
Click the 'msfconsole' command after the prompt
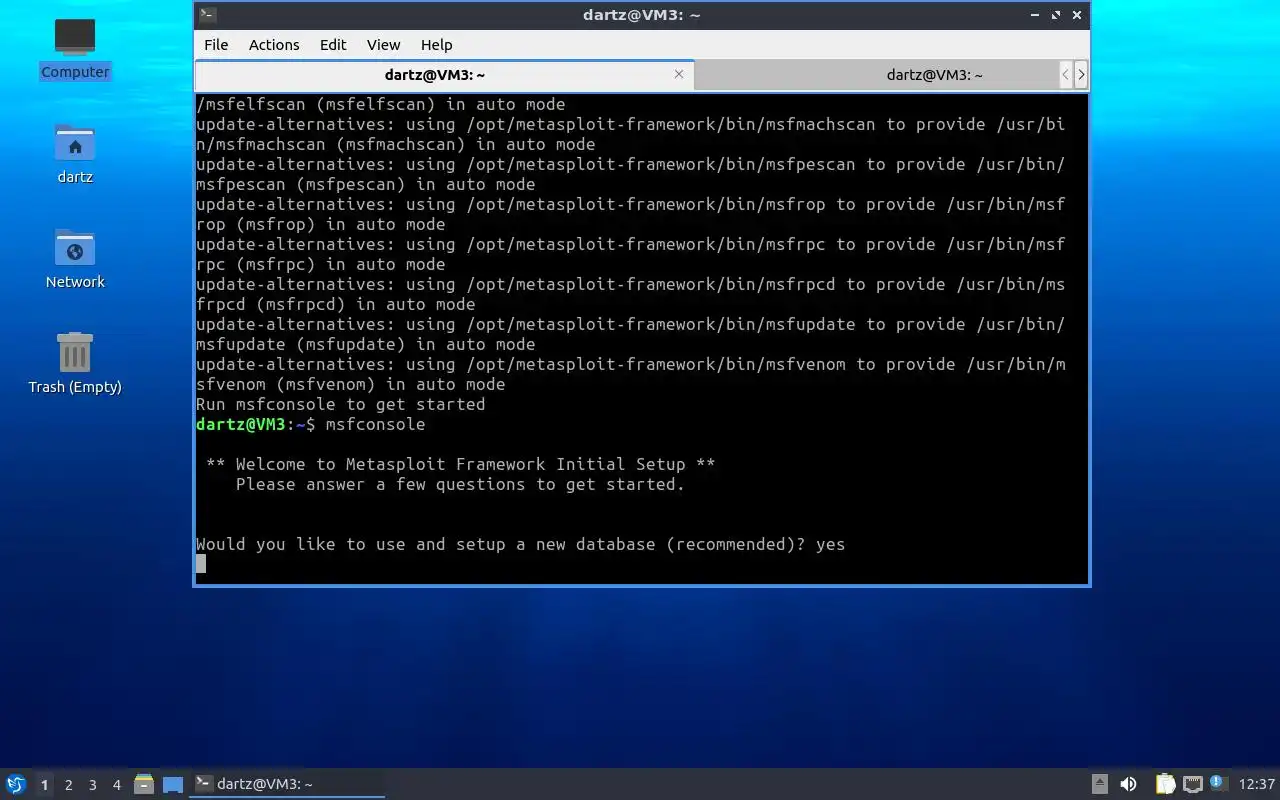(x=375, y=424)
